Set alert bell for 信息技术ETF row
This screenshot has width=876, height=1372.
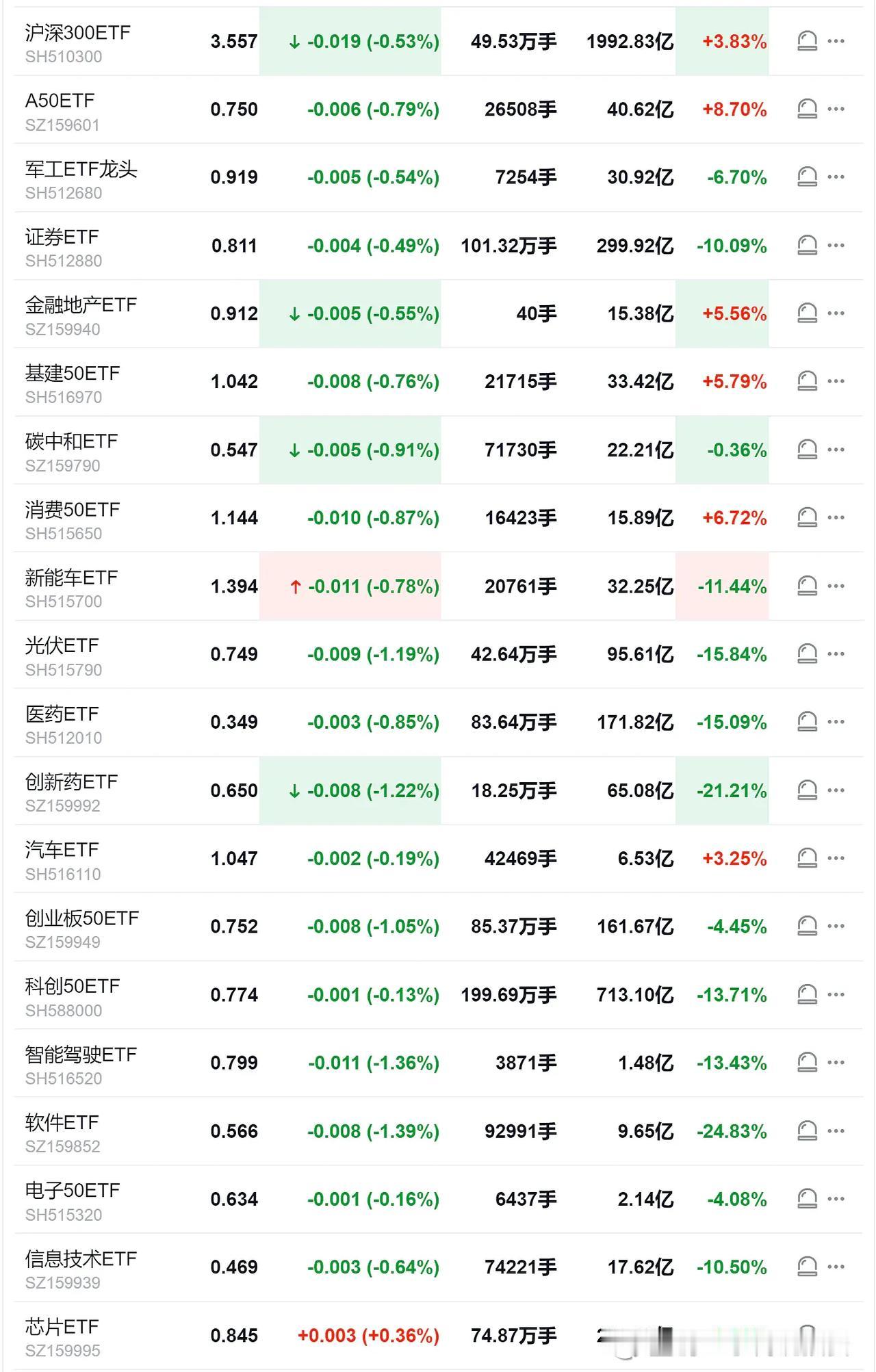pyautogui.click(x=808, y=1267)
